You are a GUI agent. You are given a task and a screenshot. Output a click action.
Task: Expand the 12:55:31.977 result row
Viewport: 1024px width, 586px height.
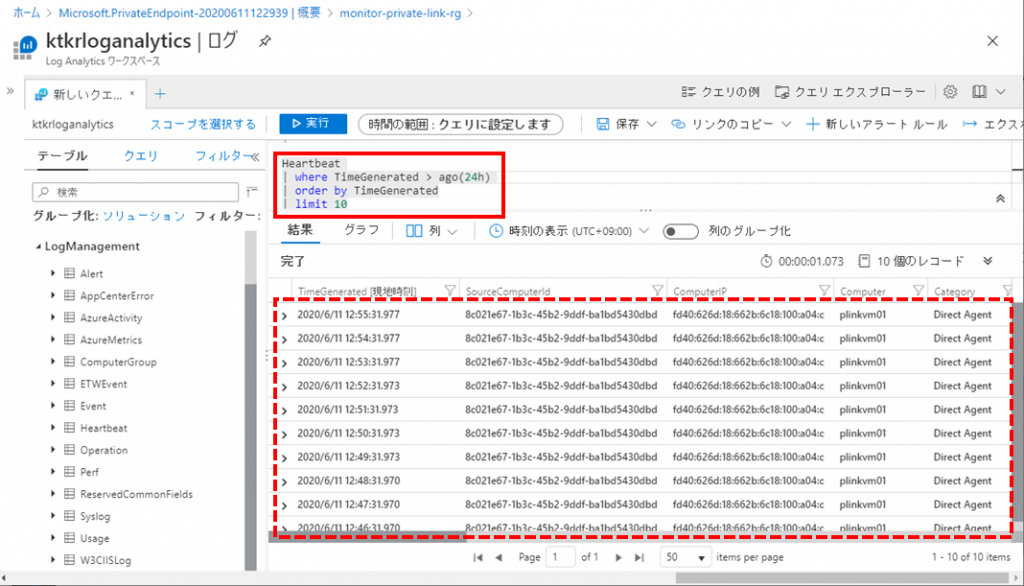tap(284, 316)
